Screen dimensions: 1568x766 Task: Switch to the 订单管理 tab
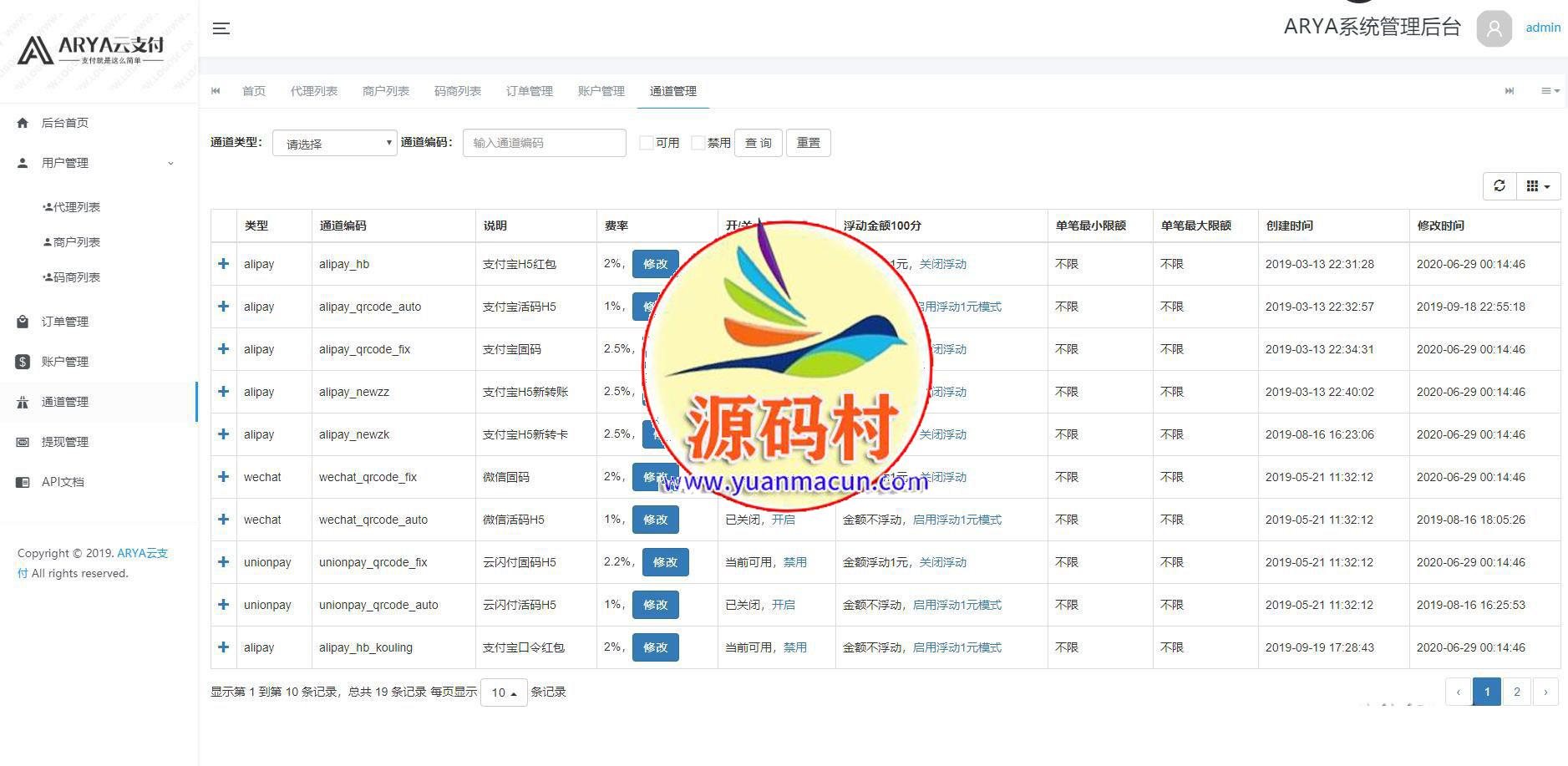click(529, 91)
